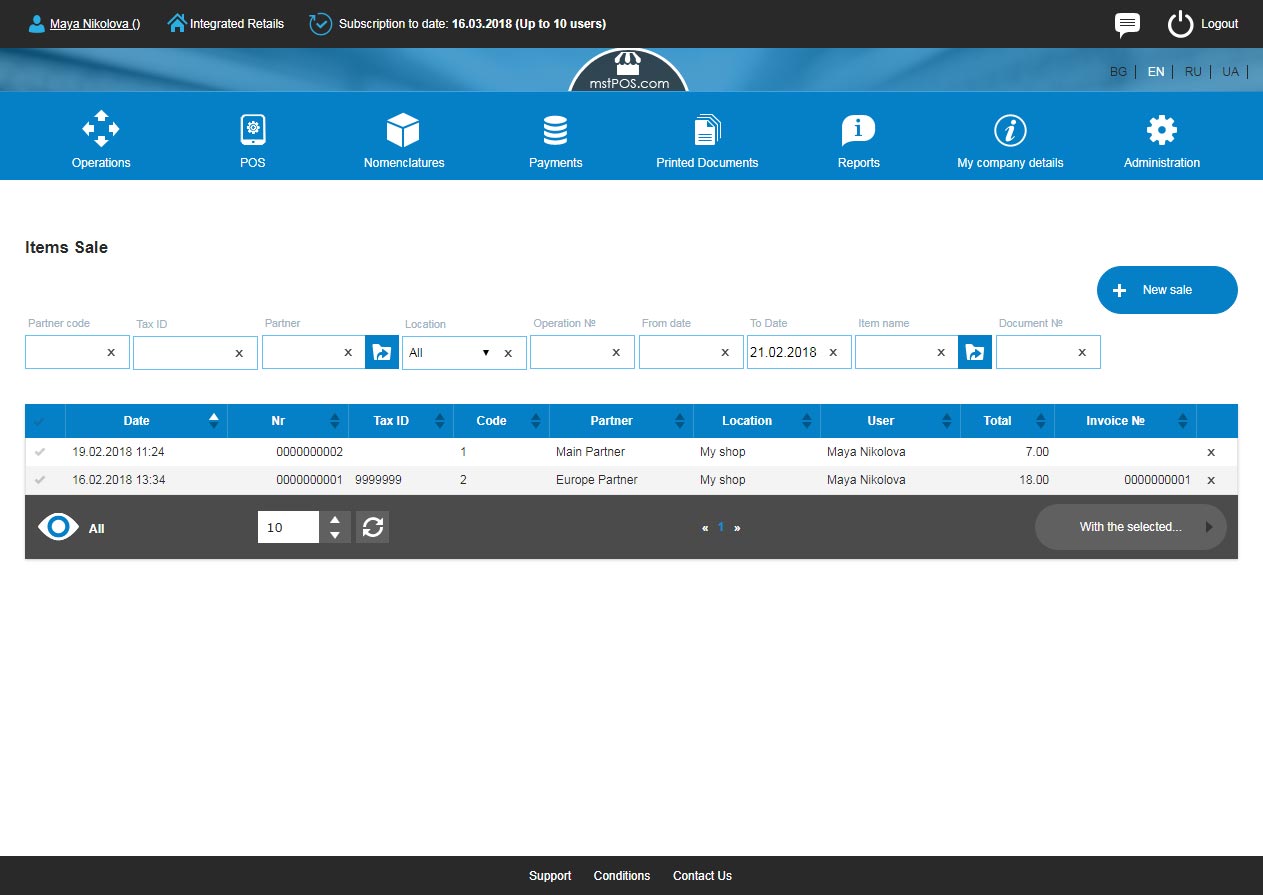Screen dimensions: 1263x895
Task: Open My company details menu
Action: (x=1010, y=141)
